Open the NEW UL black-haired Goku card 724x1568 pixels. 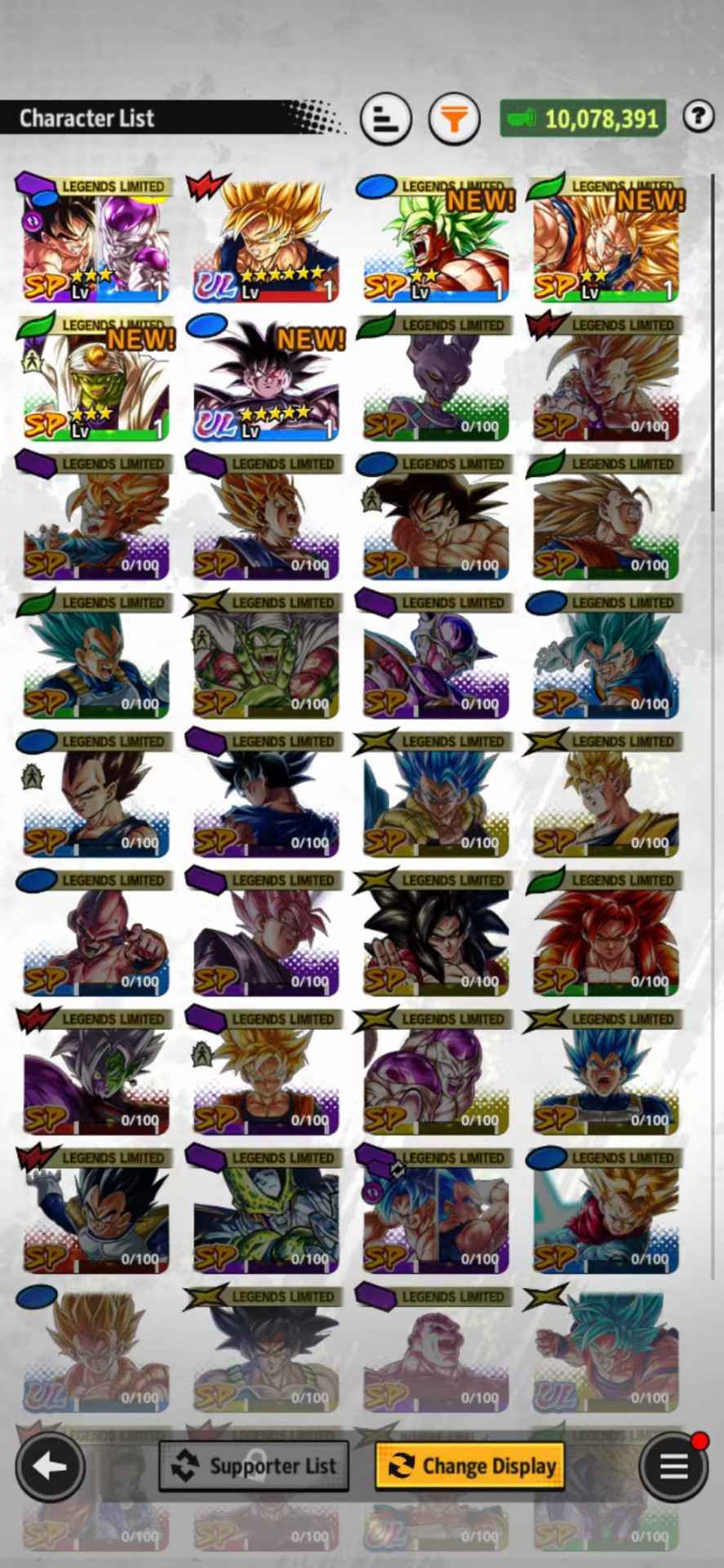(x=266, y=379)
